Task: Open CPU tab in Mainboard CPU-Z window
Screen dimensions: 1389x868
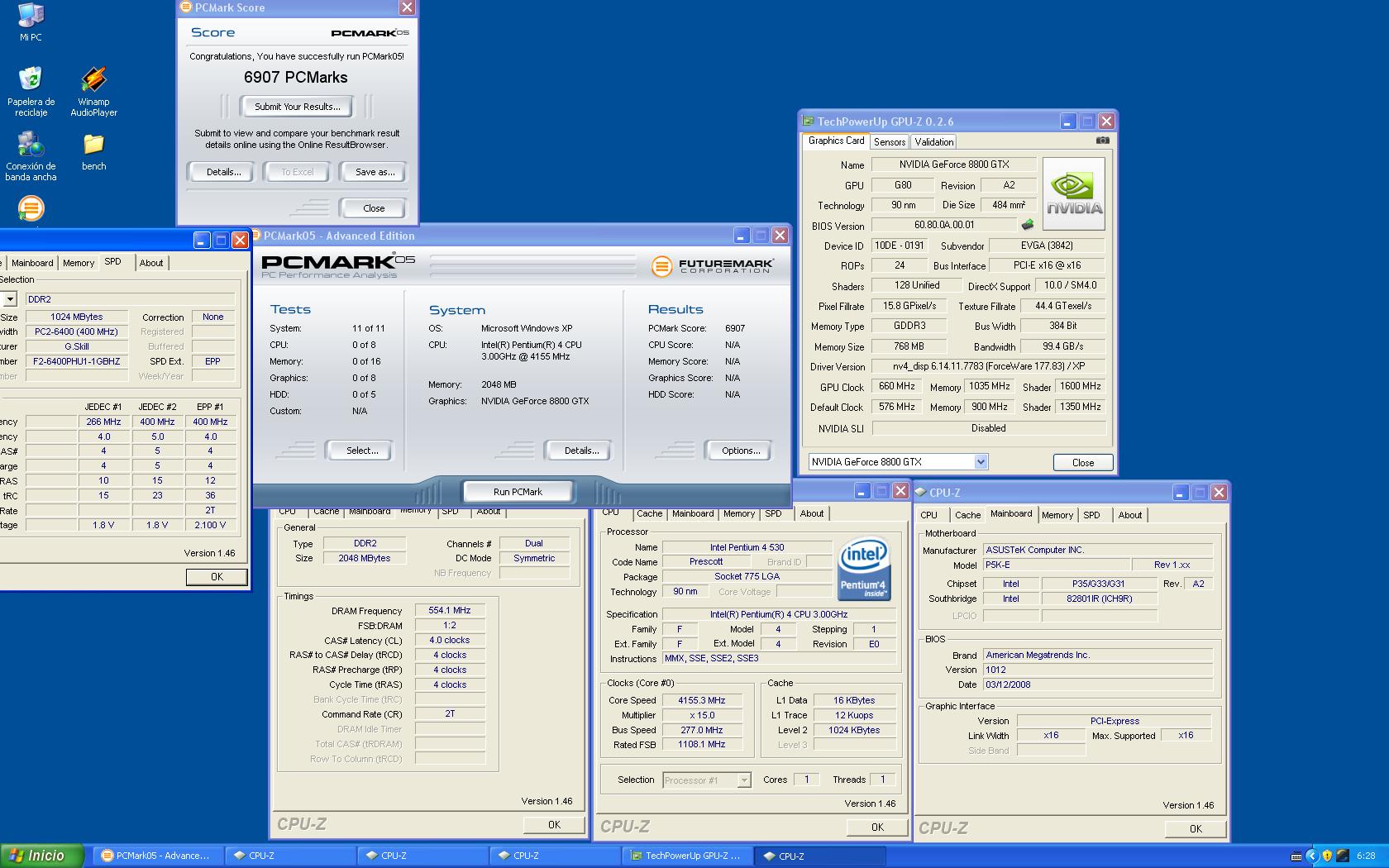Action: [929, 515]
